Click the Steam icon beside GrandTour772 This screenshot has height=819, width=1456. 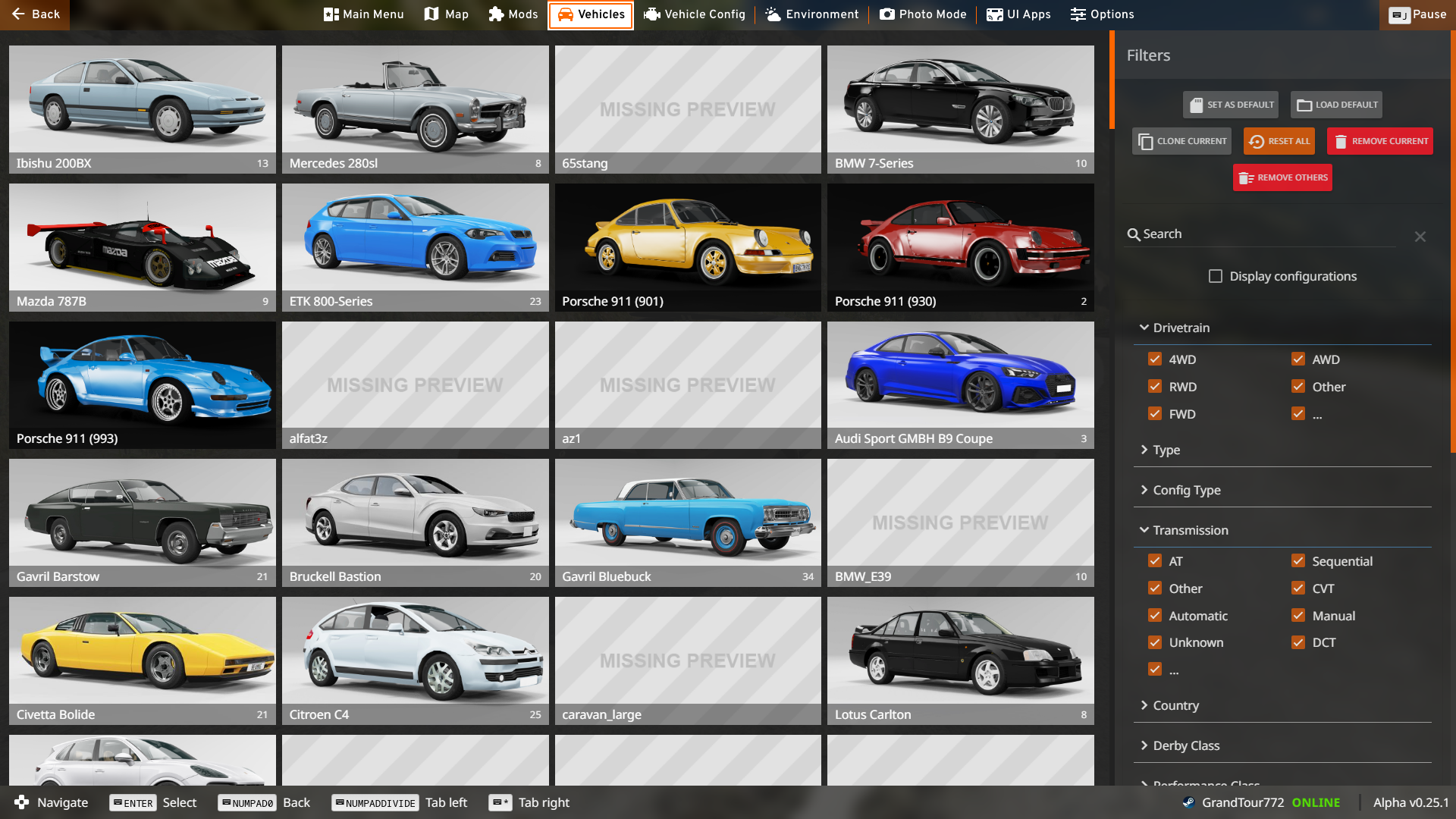point(1188,802)
